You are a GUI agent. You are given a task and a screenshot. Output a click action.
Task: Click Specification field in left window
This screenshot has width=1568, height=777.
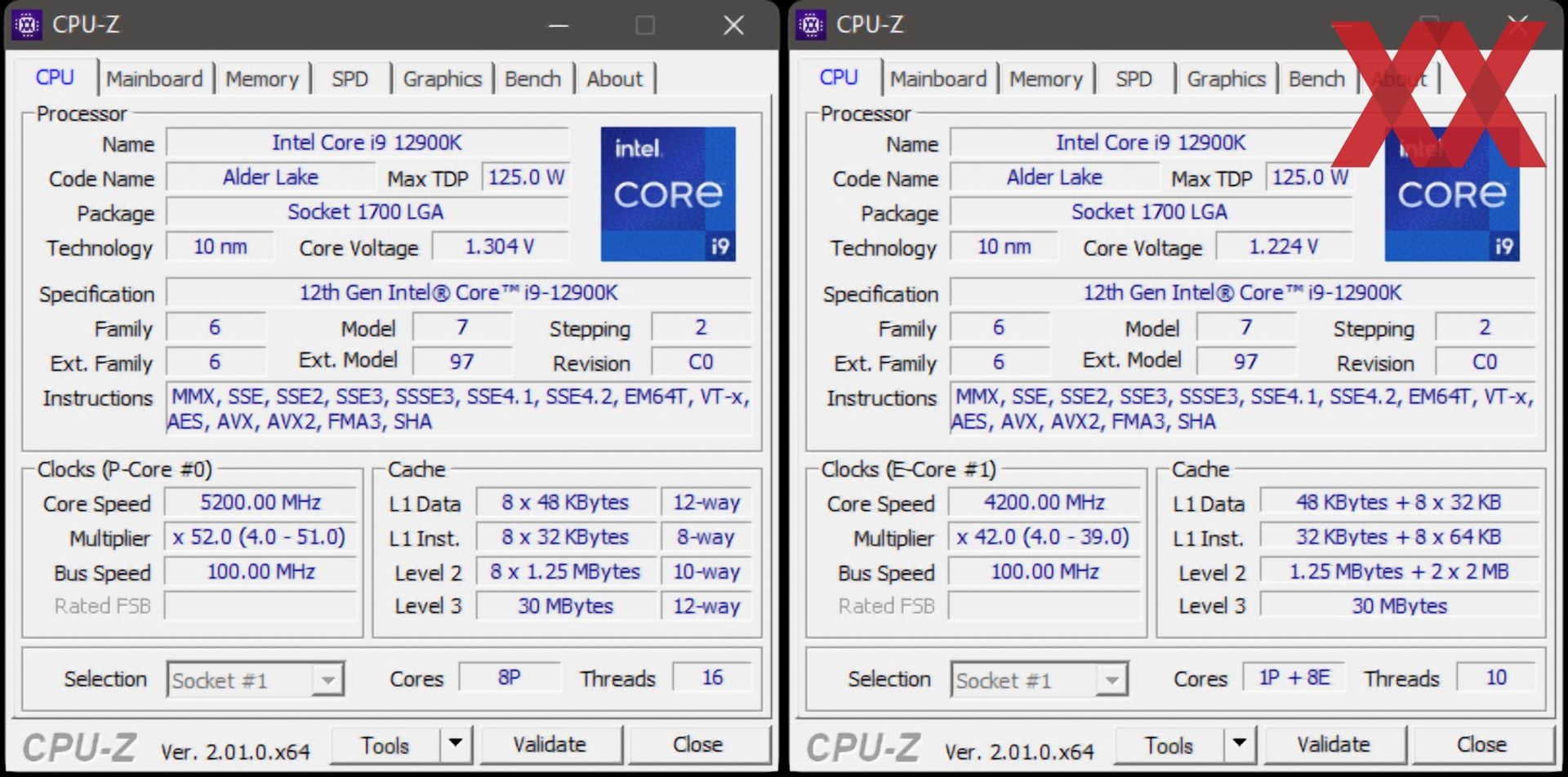coord(458,292)
